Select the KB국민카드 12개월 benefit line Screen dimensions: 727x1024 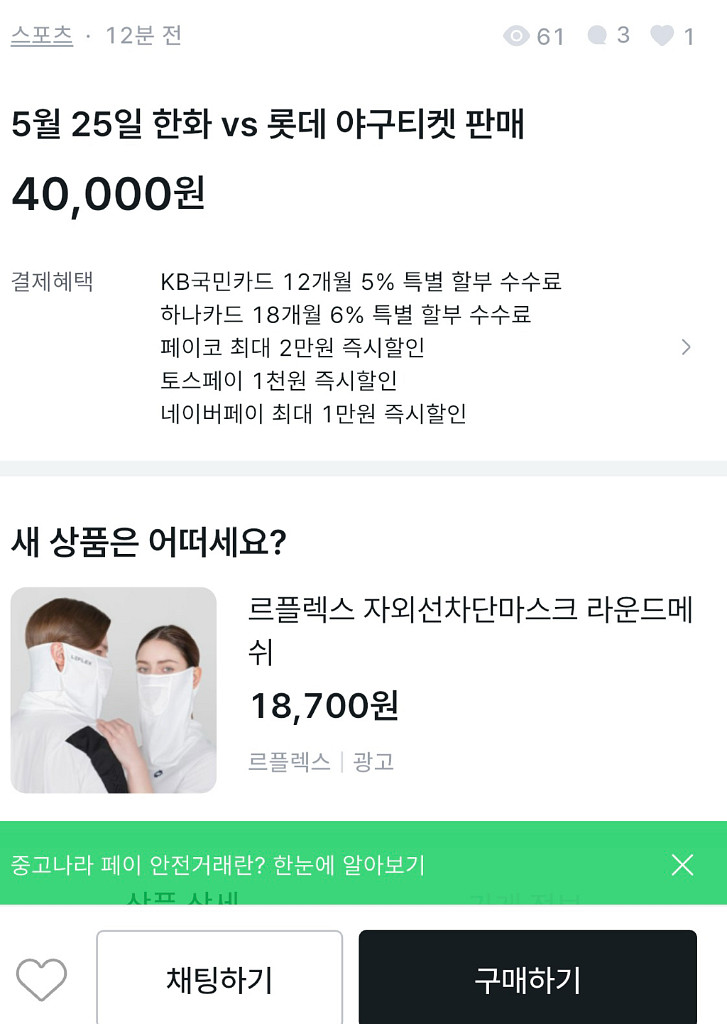(x=361, y=282)
